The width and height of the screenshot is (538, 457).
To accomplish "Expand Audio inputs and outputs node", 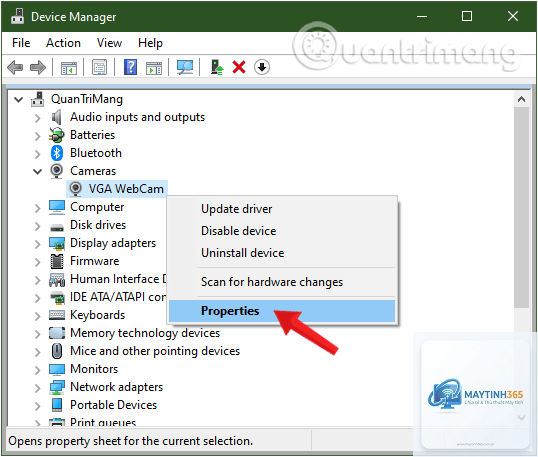I will (37, 118).
